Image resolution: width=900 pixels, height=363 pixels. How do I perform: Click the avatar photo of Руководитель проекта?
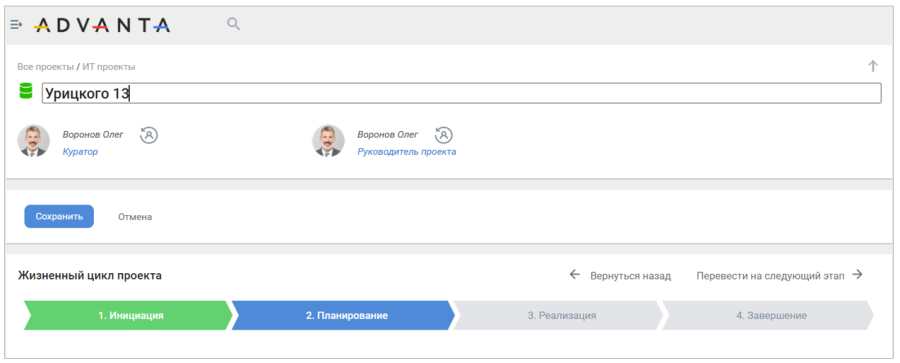coord(328,141)
